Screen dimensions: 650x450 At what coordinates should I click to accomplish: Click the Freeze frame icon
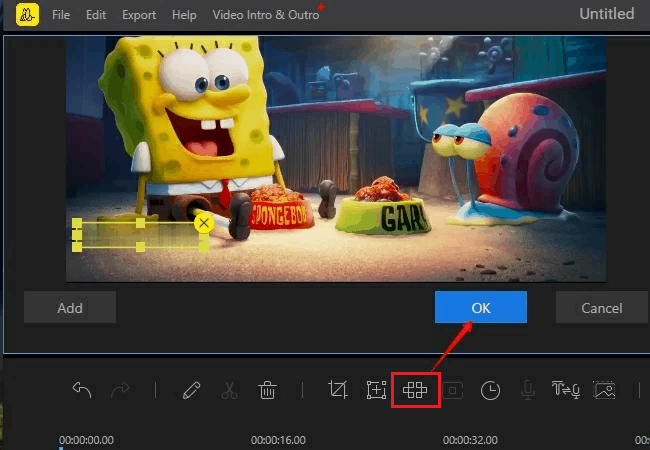[x=453, y=390]
